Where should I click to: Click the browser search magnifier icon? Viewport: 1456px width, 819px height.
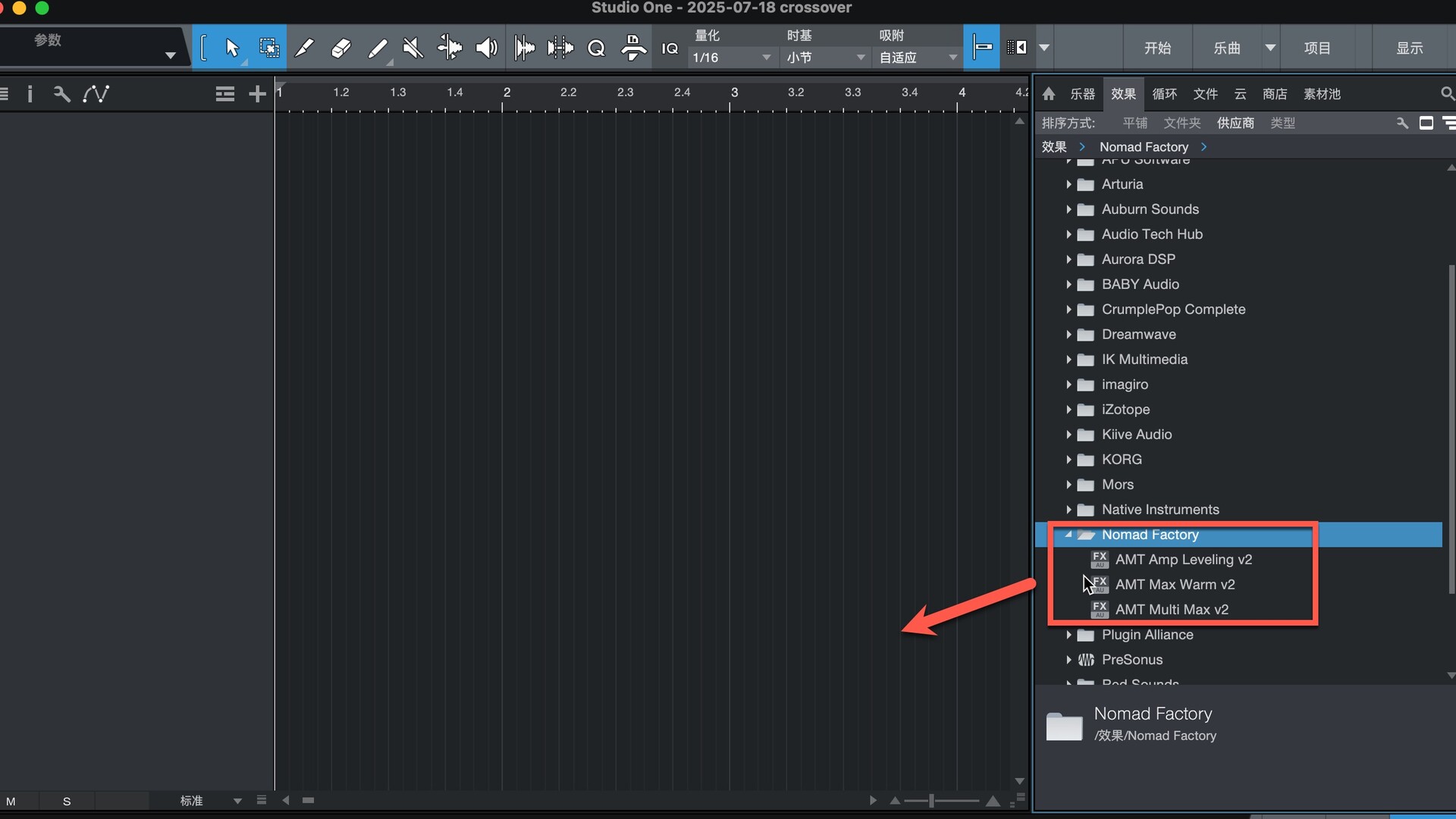1447,94
